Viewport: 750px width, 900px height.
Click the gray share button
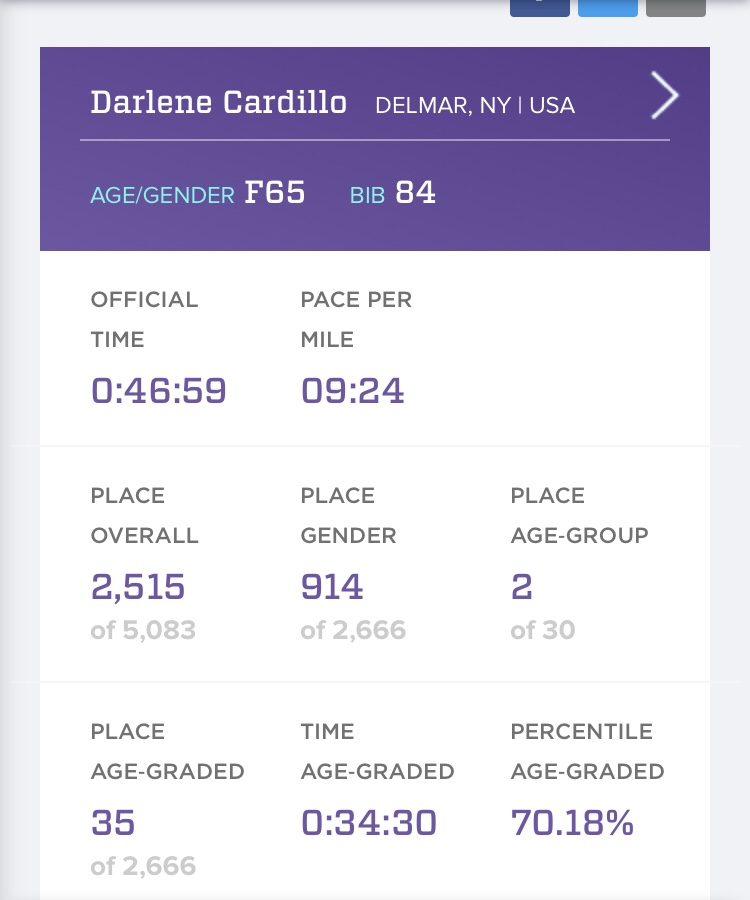pyautogui.click(x=676, y=7)
